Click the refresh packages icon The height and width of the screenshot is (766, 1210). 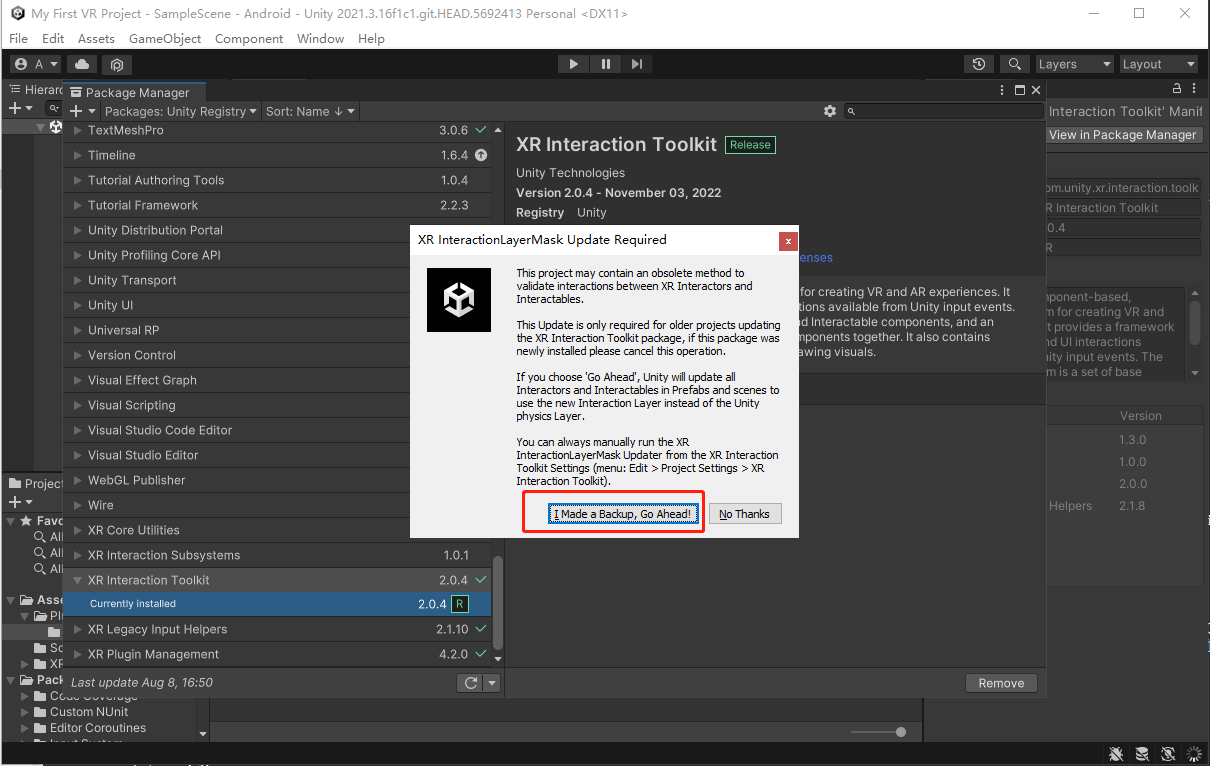pos(470,683)
